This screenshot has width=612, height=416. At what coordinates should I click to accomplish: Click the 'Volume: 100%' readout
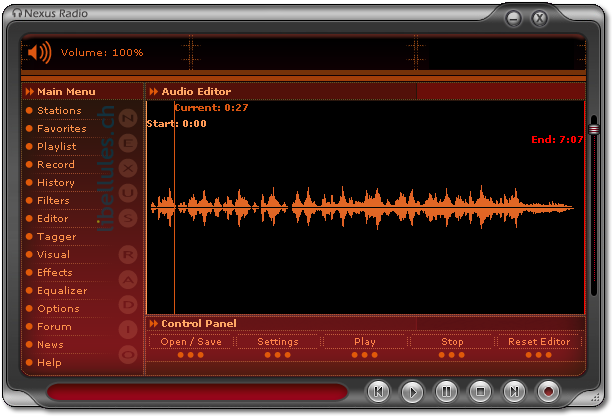coord(102,53)
